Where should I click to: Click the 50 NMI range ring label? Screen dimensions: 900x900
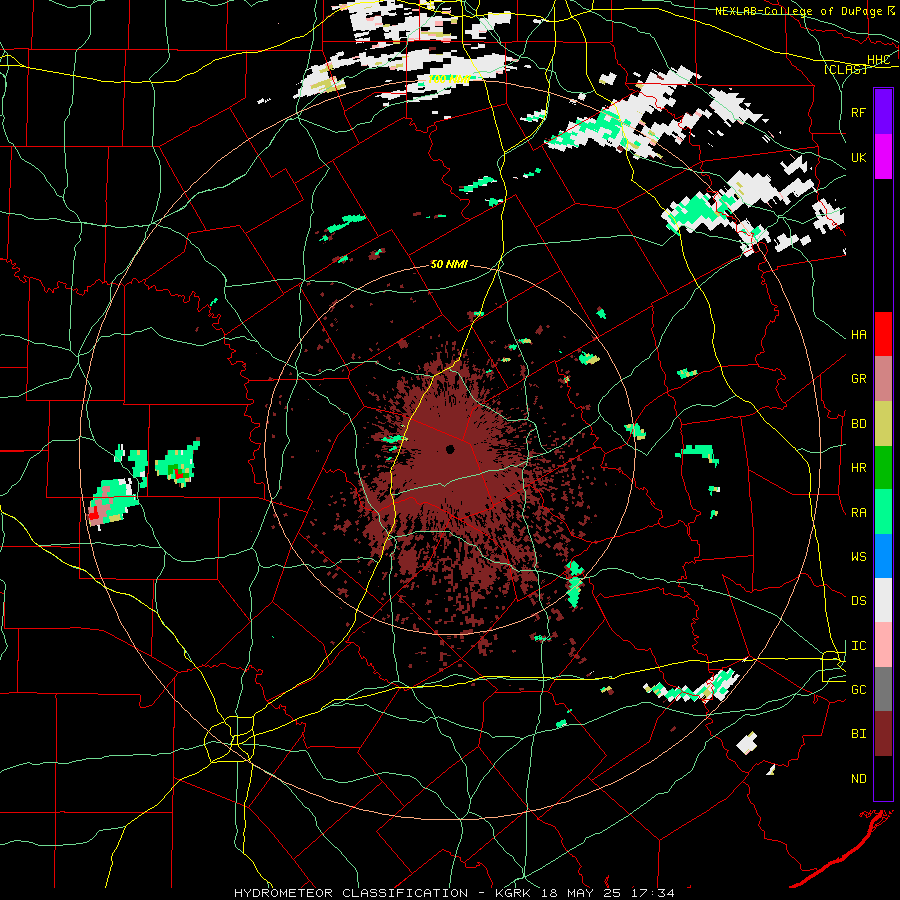[449, 265]
